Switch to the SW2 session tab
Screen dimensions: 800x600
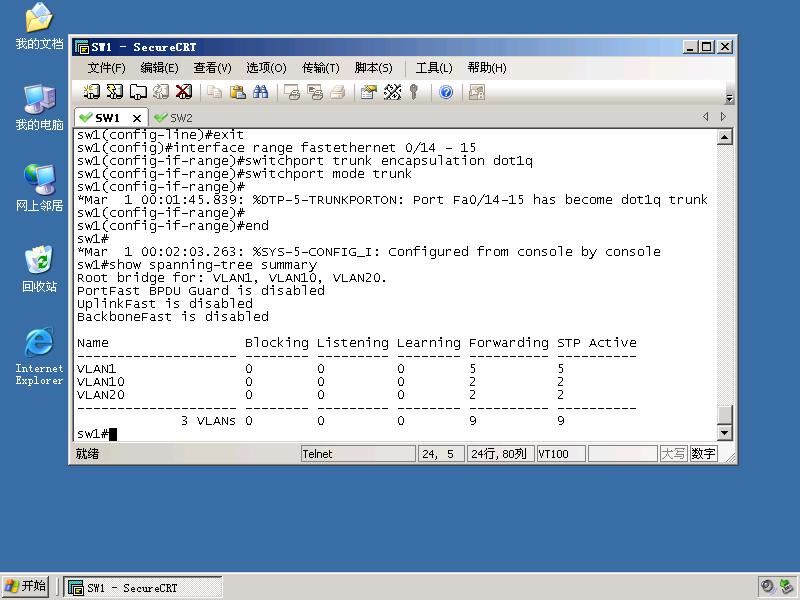[x=174, y=118]
